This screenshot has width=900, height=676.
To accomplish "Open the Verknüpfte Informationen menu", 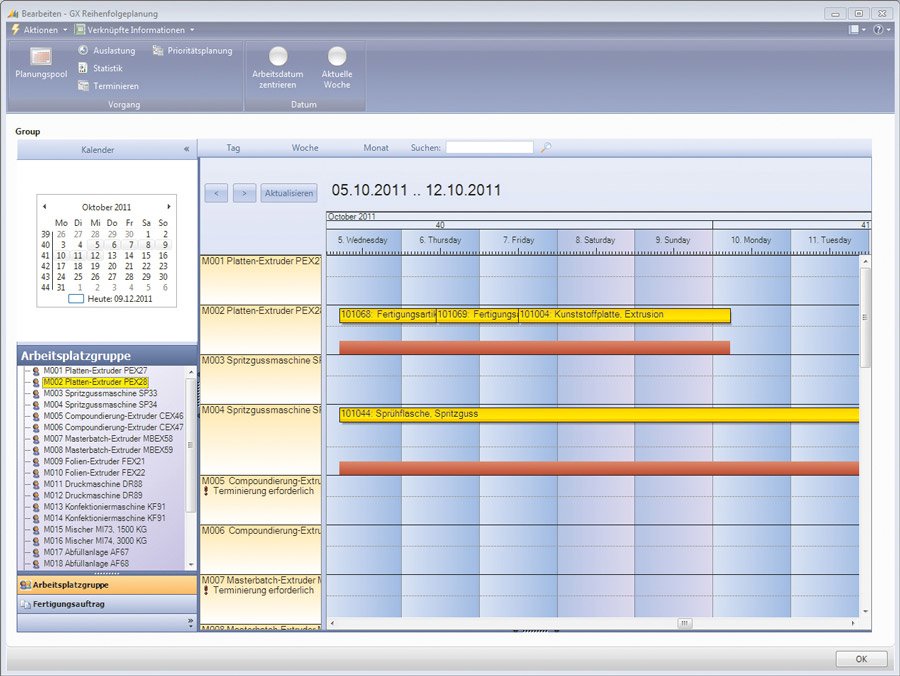I will tap(135, 29).
